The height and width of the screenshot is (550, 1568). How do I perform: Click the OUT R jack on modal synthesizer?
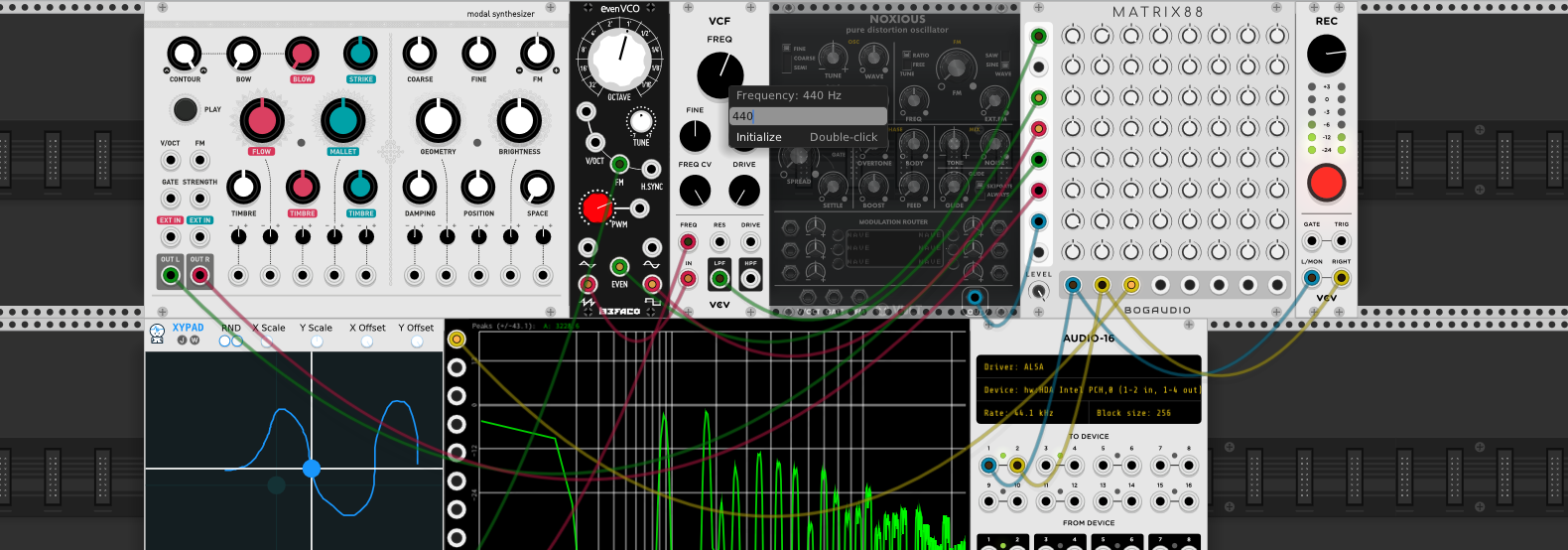pyautogui.click(x=200, y=275)
